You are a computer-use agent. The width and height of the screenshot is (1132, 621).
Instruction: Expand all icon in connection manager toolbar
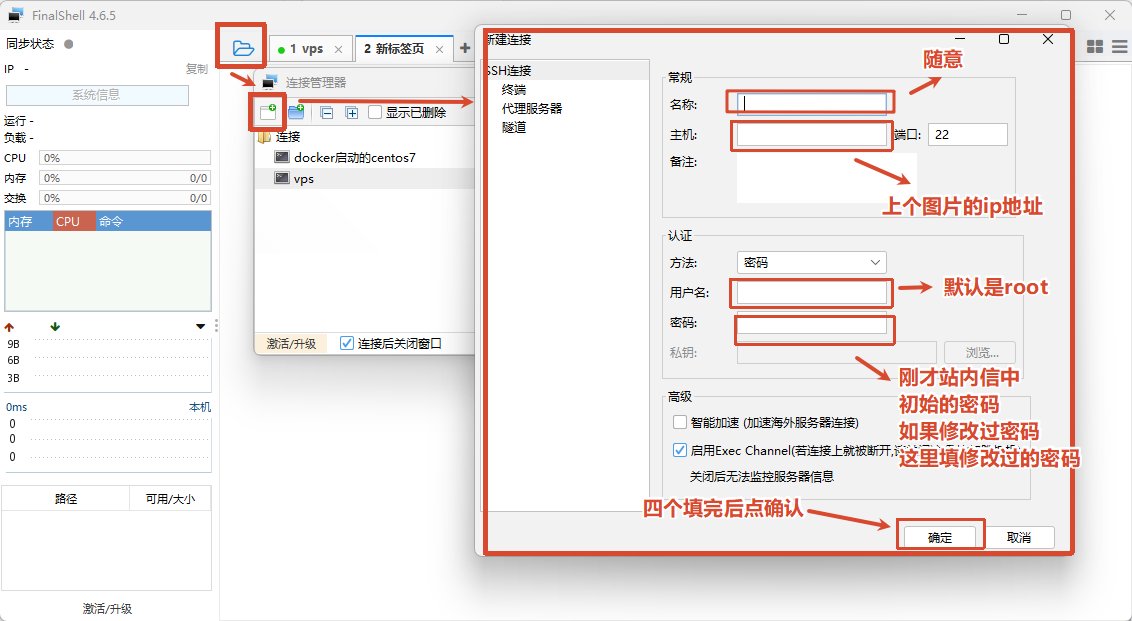(x=352, y=113)
